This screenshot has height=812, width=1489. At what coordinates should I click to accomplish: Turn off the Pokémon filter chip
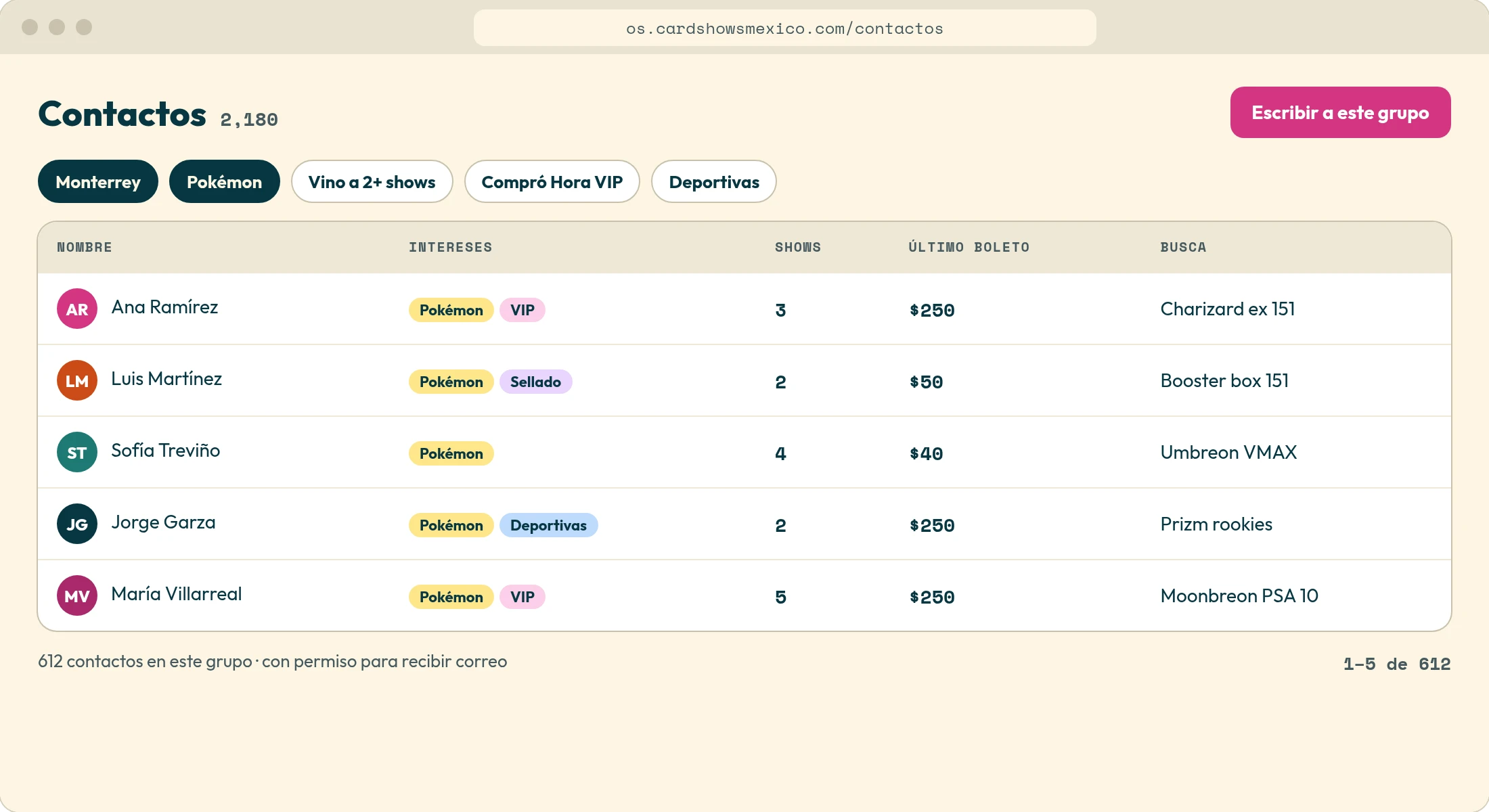coord(225,181)
